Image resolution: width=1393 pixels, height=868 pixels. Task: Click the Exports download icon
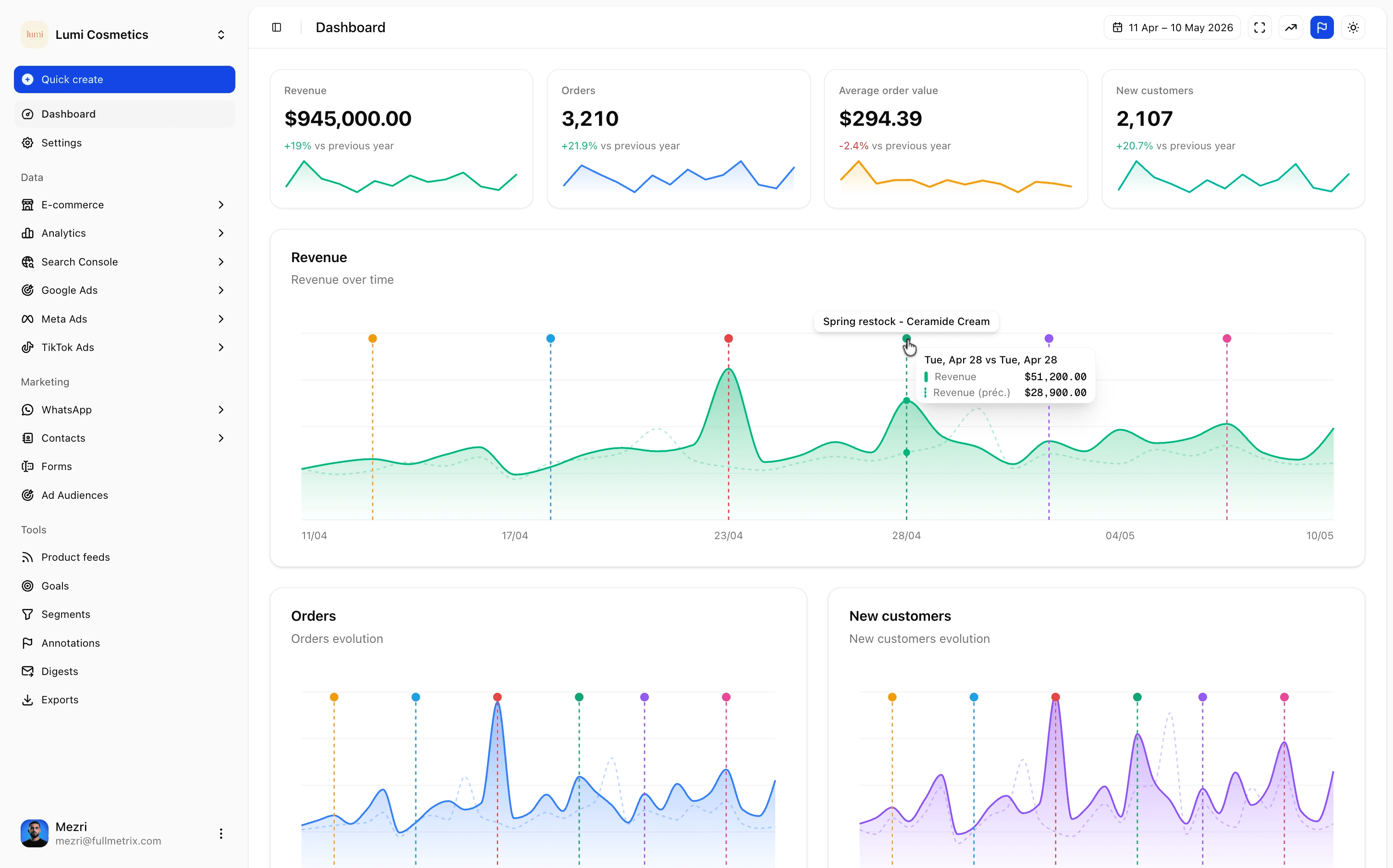click(27, 700)
